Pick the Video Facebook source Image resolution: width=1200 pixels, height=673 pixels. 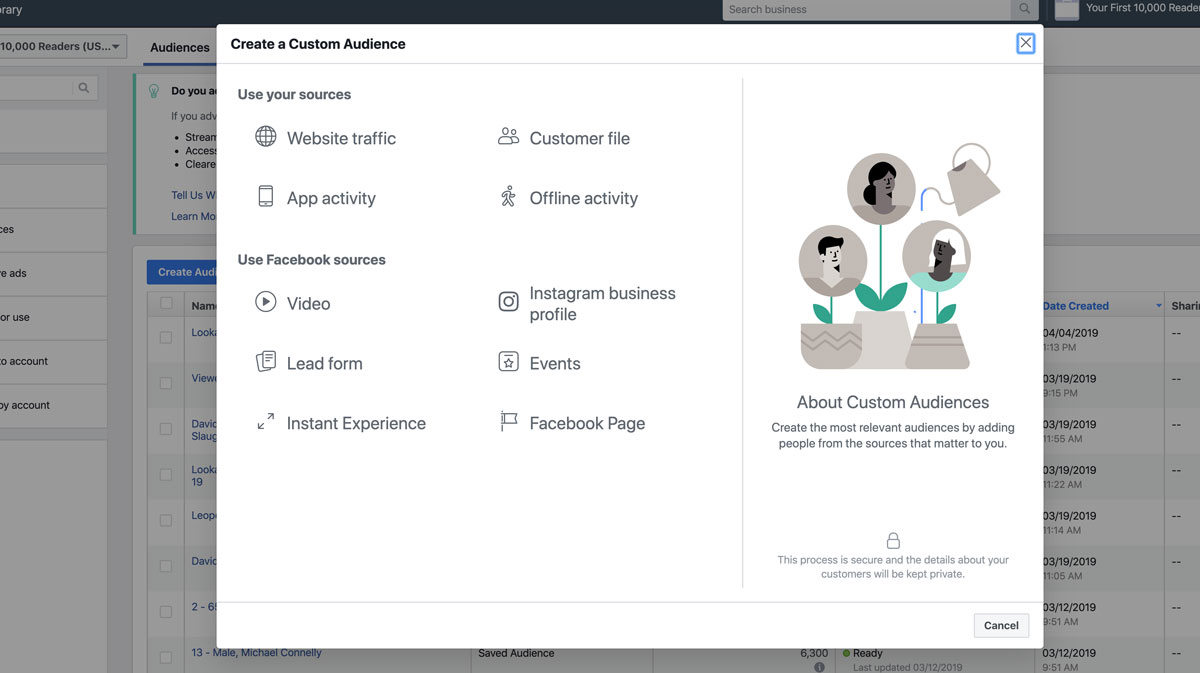308,303
